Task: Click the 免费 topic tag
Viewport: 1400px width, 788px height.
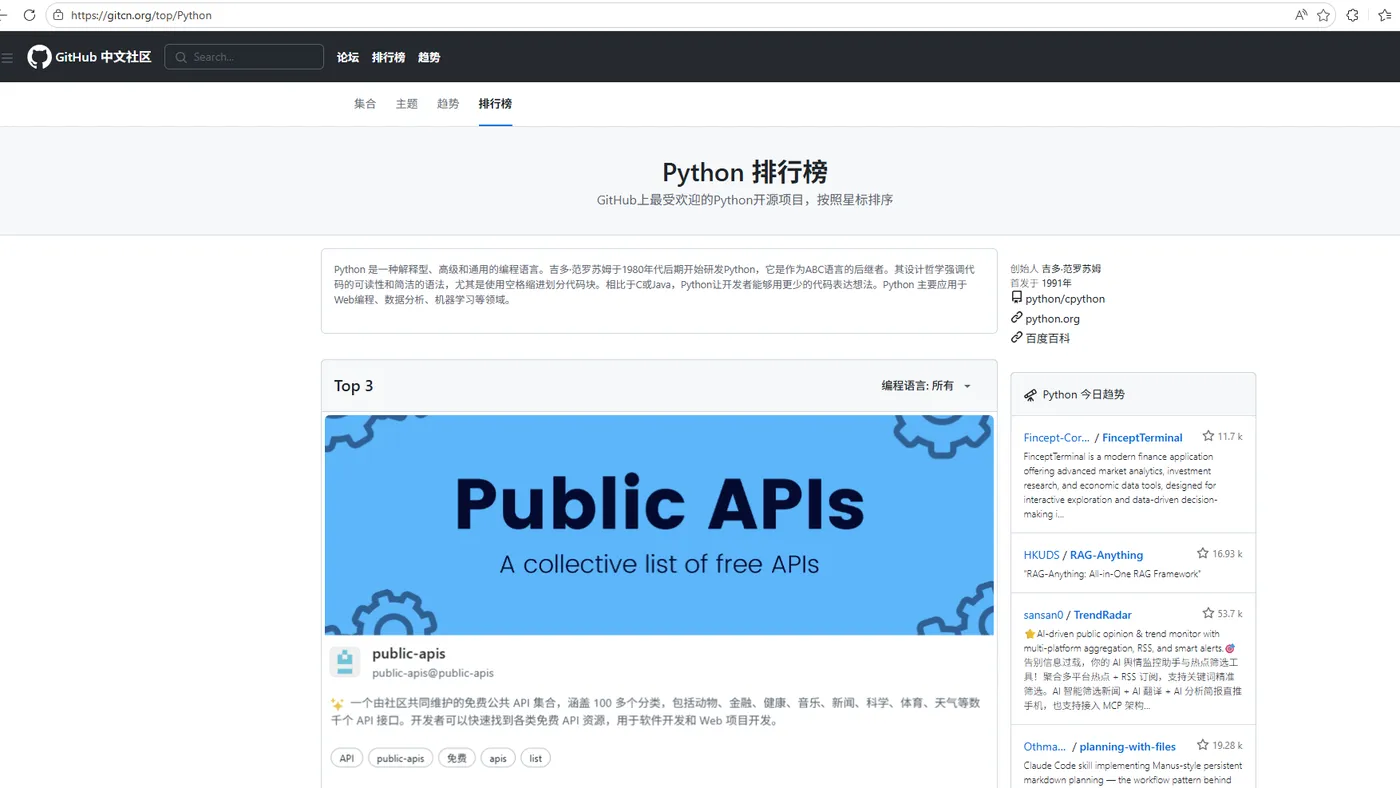Action: pos(456,758)
